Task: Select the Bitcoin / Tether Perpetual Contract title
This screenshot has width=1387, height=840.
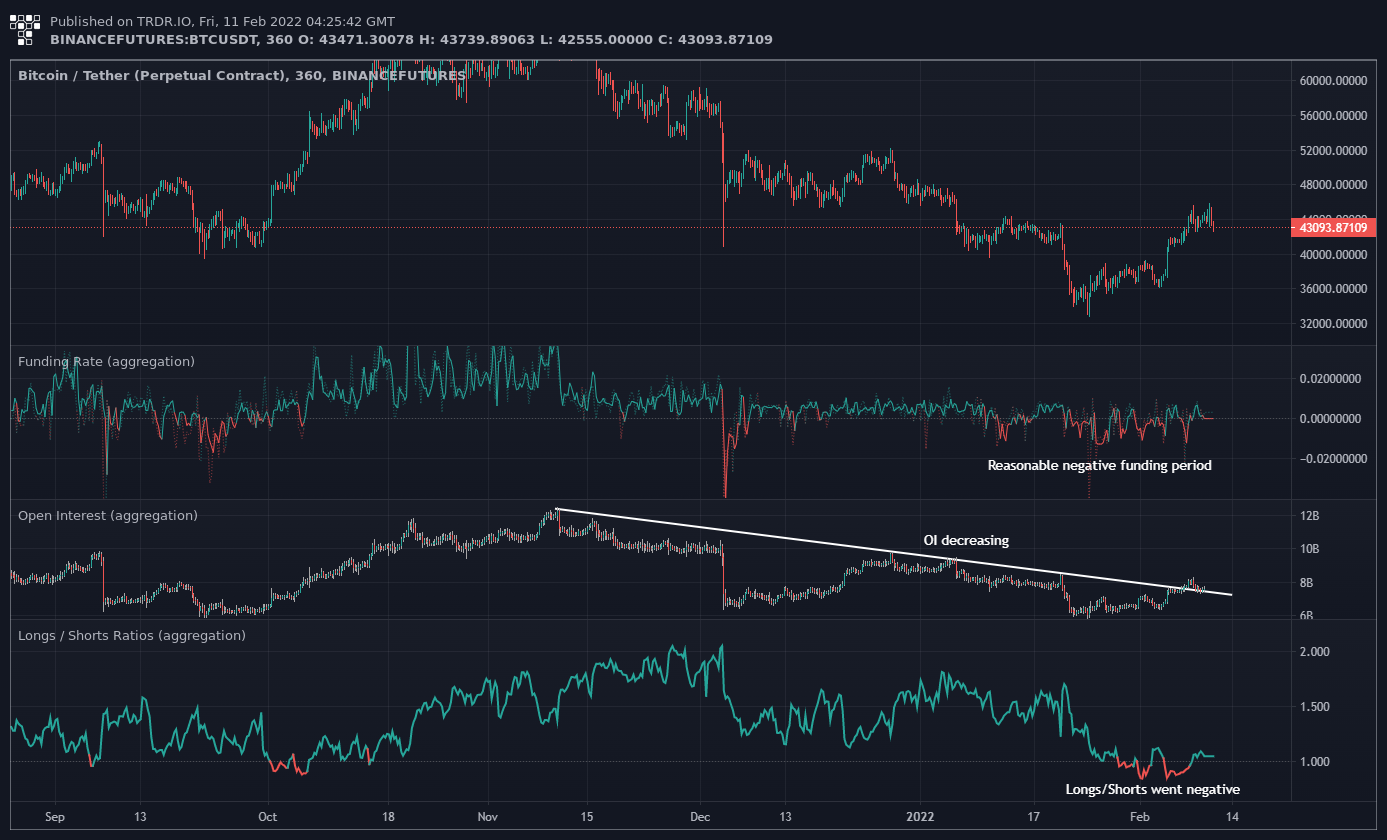Action: (x=241, y=75)
